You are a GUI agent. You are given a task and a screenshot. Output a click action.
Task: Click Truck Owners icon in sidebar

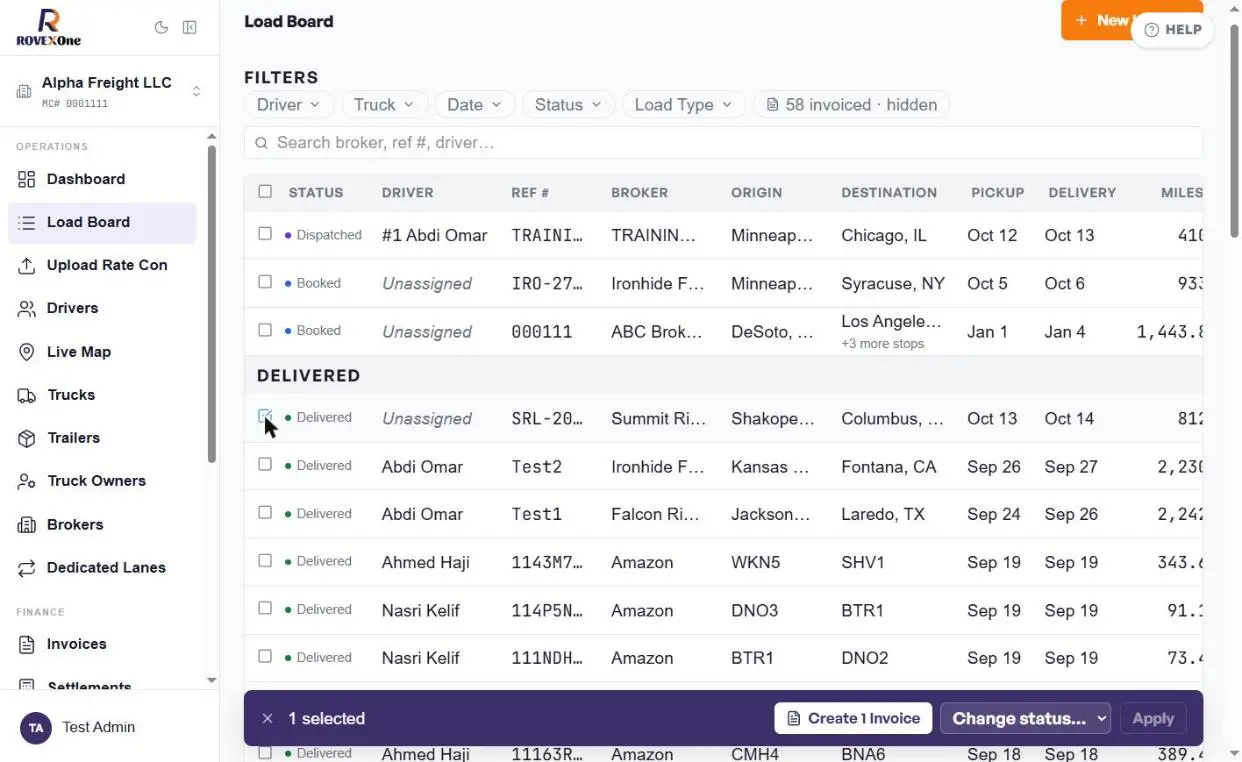(x=27, y=481)
